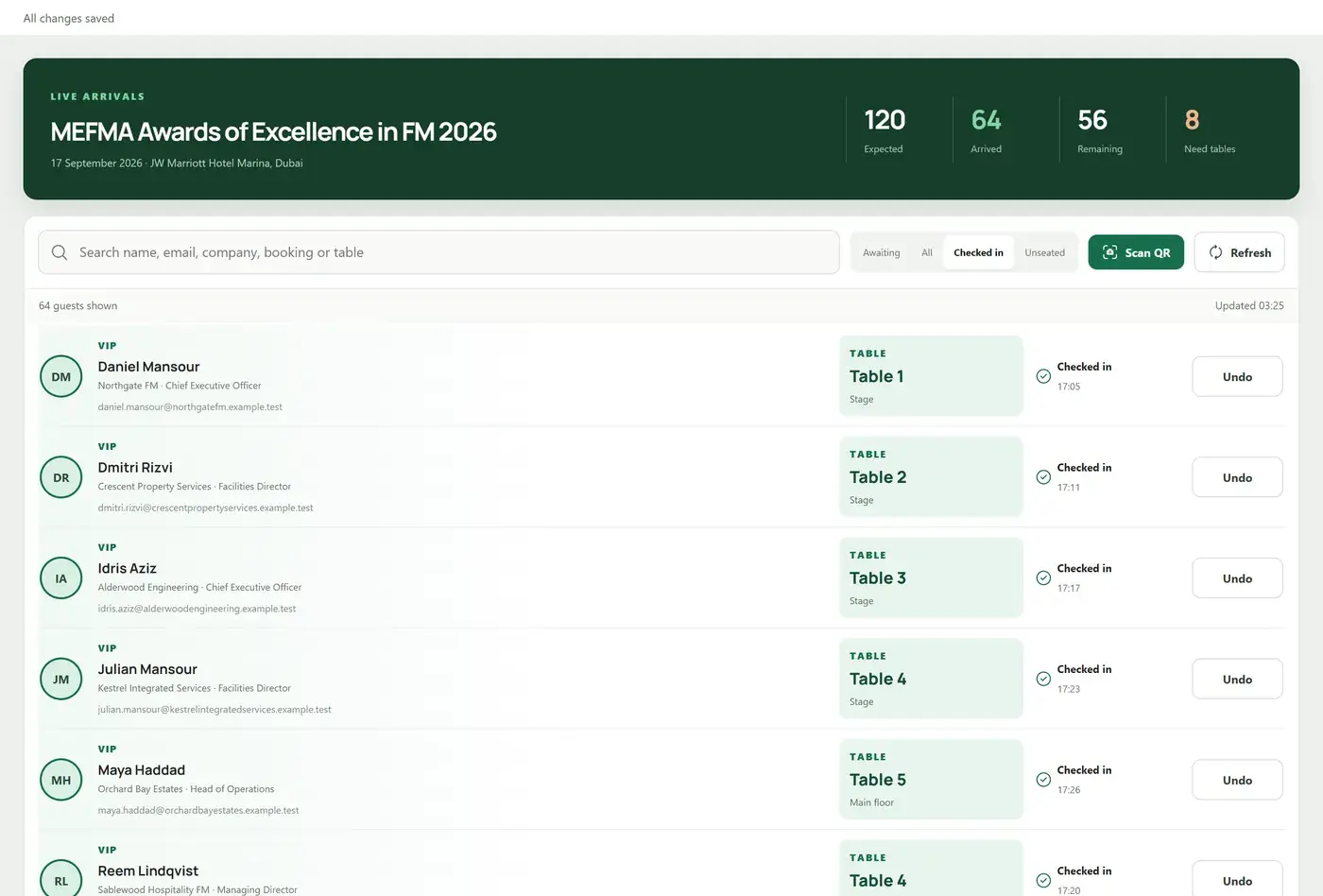Image resolution: width=1323 pixels, height=896 pixels.
Task: Click the name Daniel Mansour
Action: pyautogui.click(x=148, y=367)
